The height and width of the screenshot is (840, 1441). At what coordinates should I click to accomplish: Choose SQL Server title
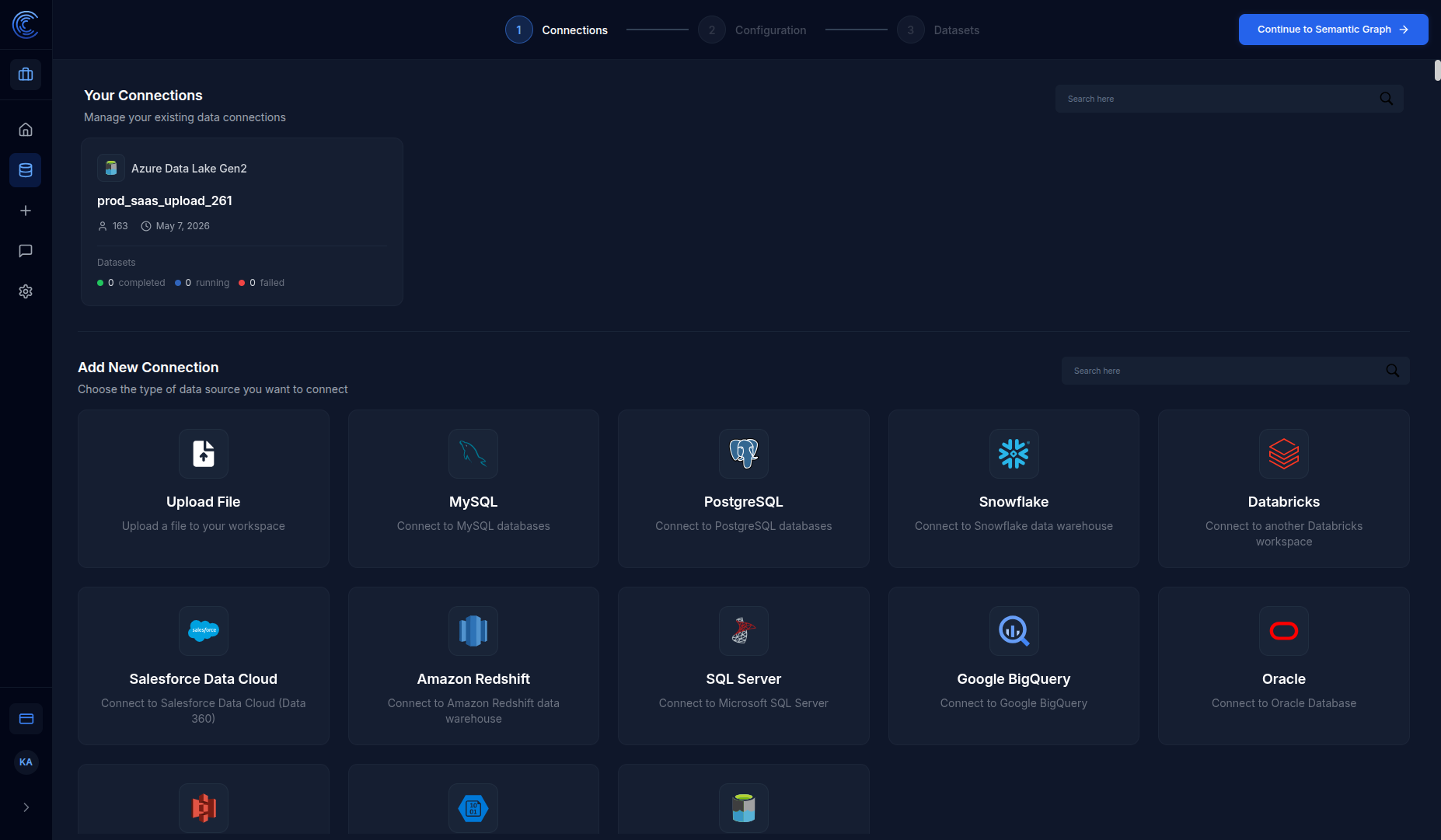tap(744, 679)
